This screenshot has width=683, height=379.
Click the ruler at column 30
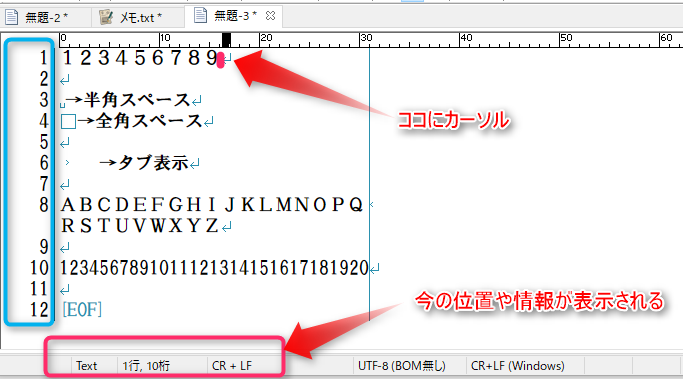(361, 41)
